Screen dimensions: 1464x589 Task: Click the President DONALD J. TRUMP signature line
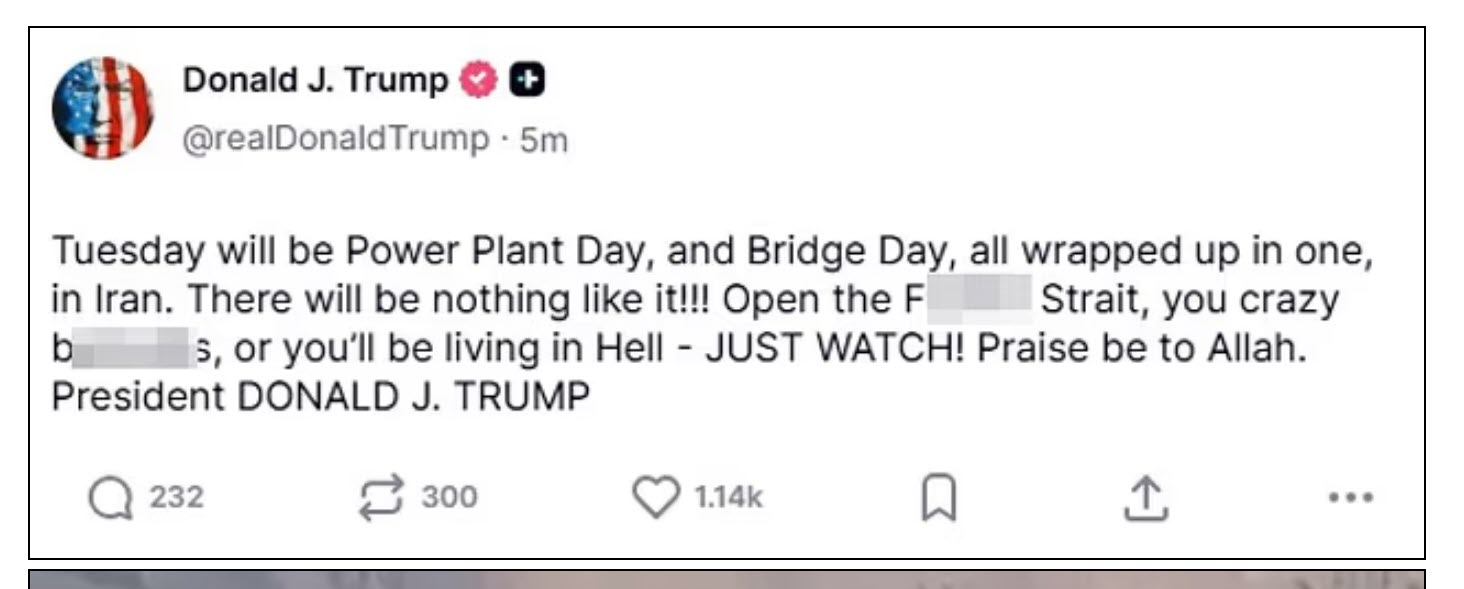[x=320, y=396]
